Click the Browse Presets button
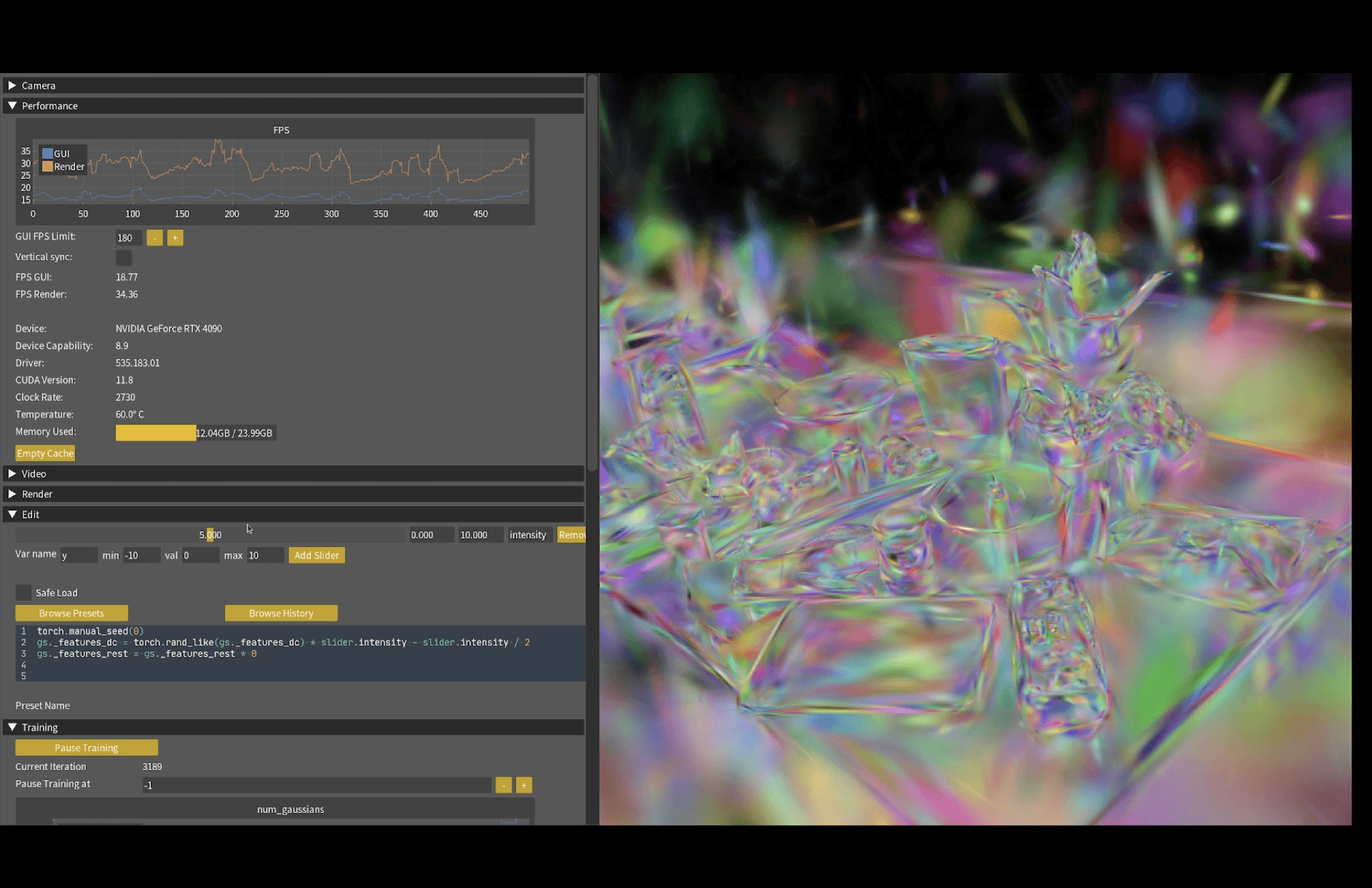 click(71, 612)
